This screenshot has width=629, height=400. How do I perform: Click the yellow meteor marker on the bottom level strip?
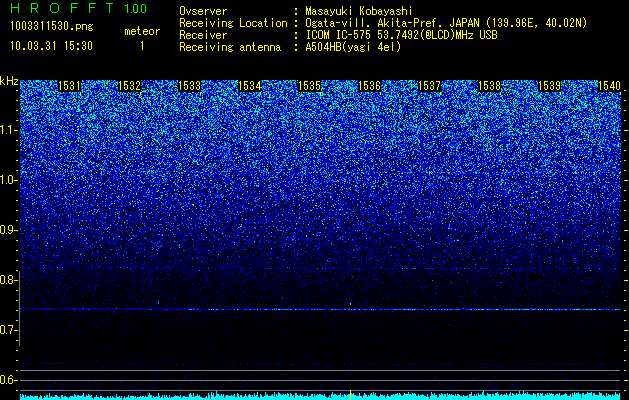click(351, 395)
